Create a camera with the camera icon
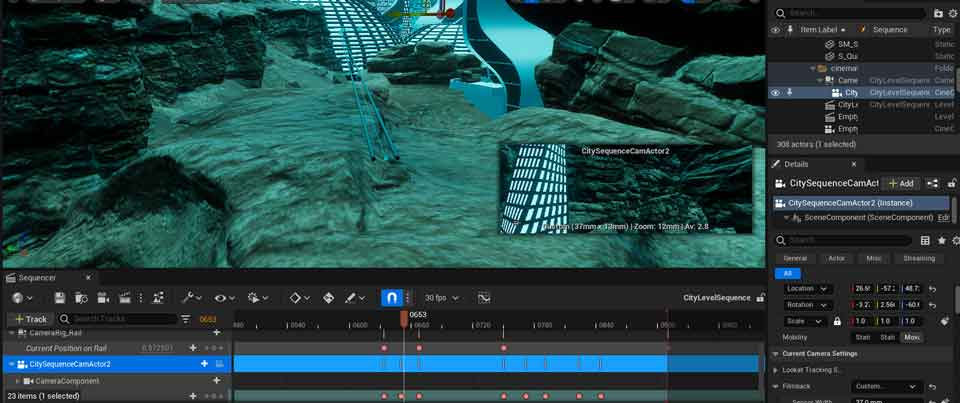The height and width of the screenshot is (403, 960). point(103,298)
